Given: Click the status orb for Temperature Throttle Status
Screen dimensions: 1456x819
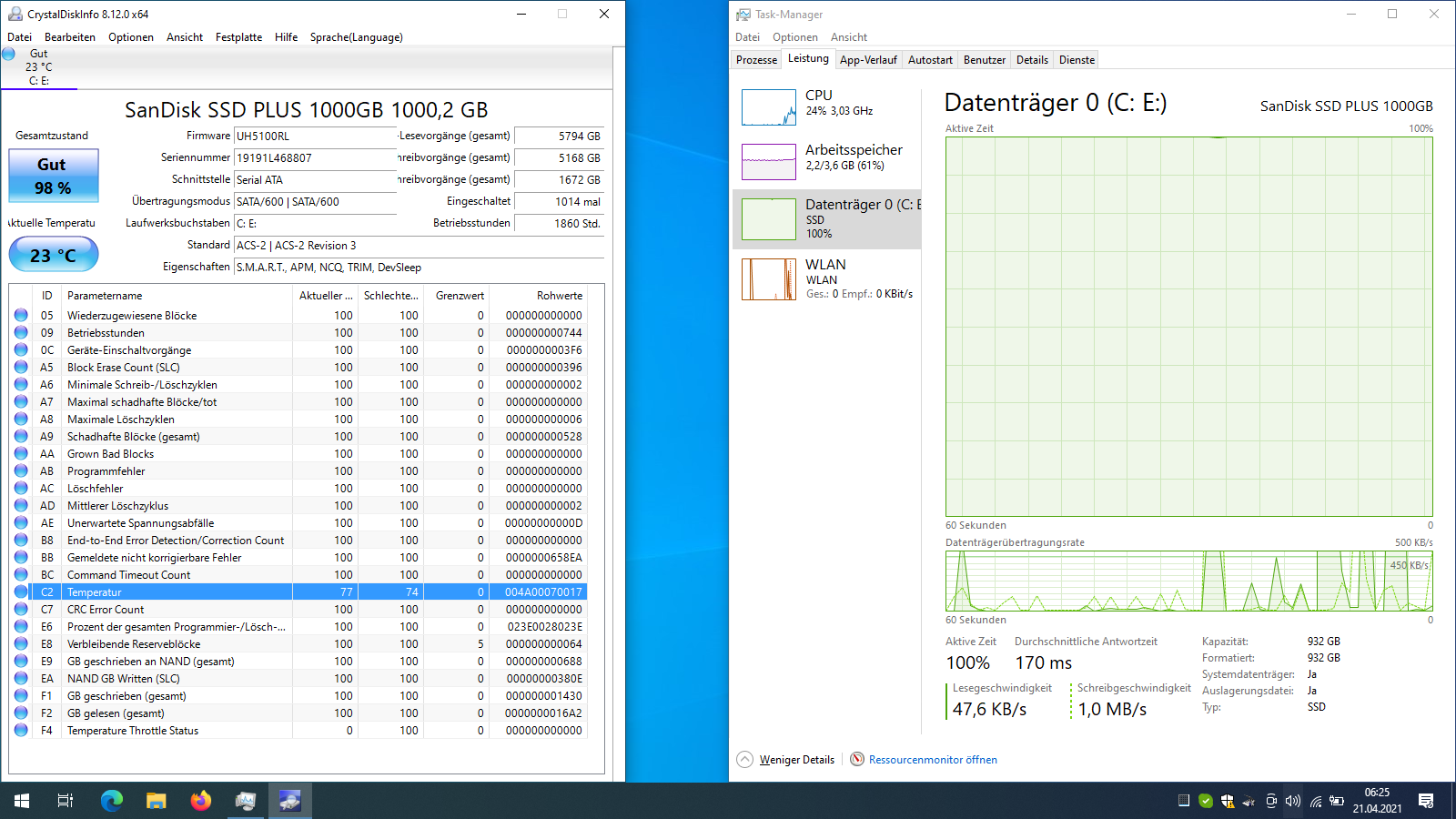Looking at the screenshot, I should coord(21,730).
